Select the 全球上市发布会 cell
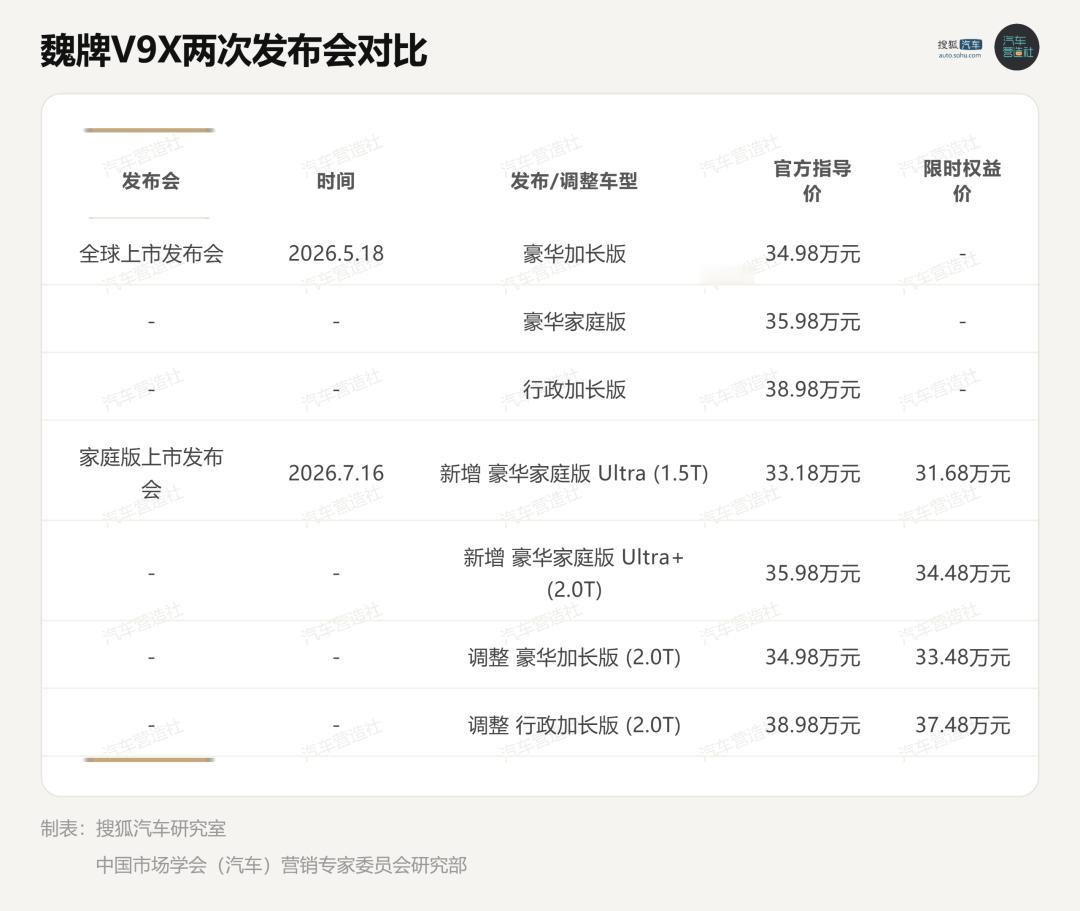This screenshot has height=911, width=1080. (x=151, y=254)
